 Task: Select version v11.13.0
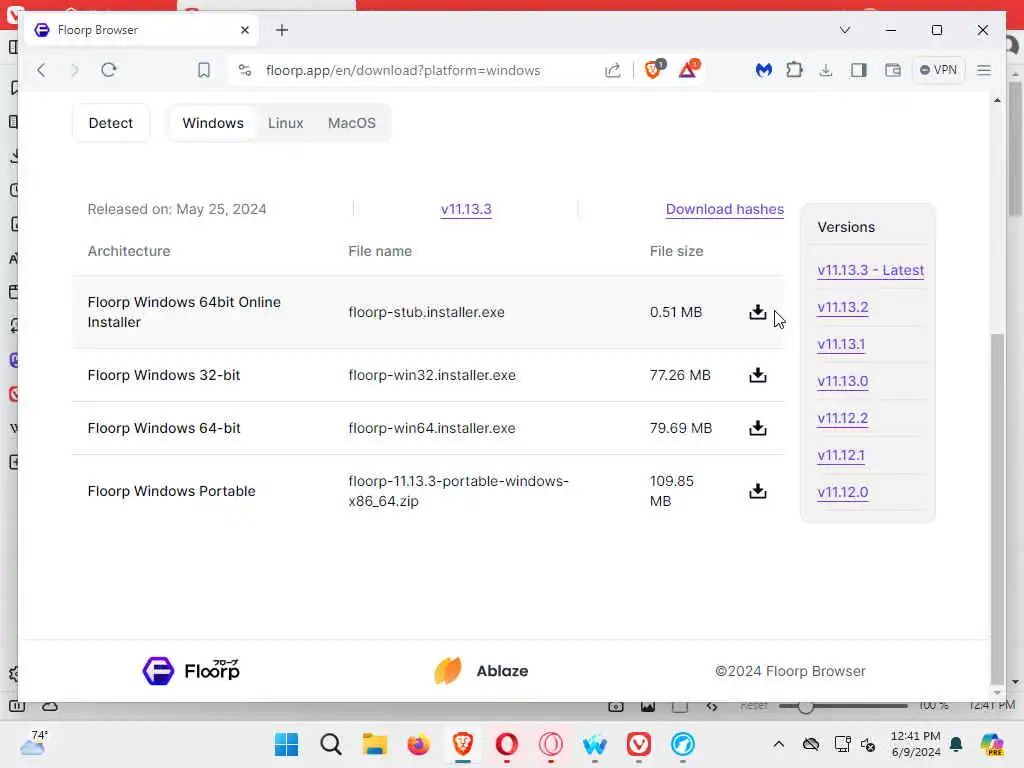(842, 381)
